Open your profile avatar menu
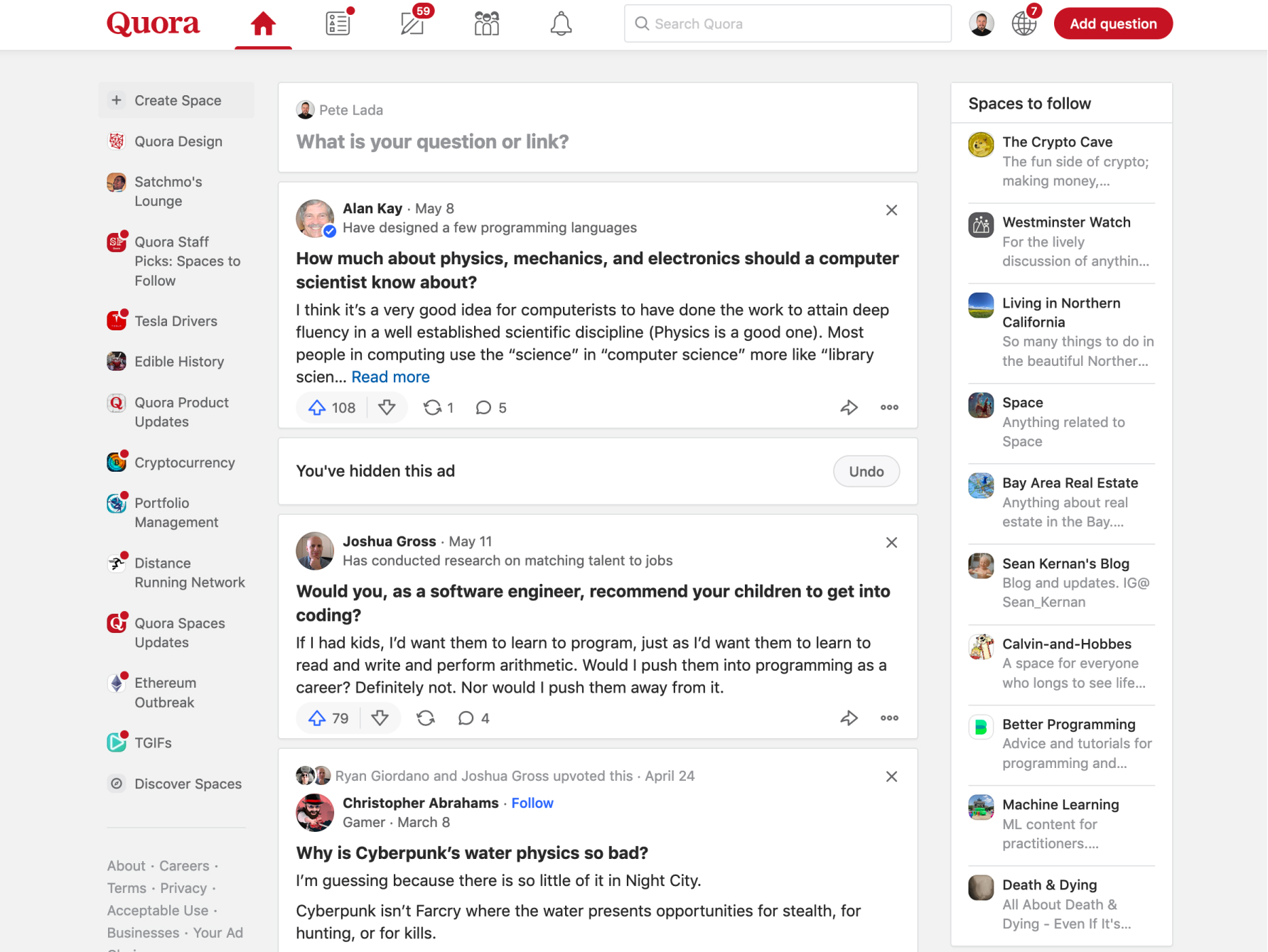1268x952 pixels. (x=982, y=23)
